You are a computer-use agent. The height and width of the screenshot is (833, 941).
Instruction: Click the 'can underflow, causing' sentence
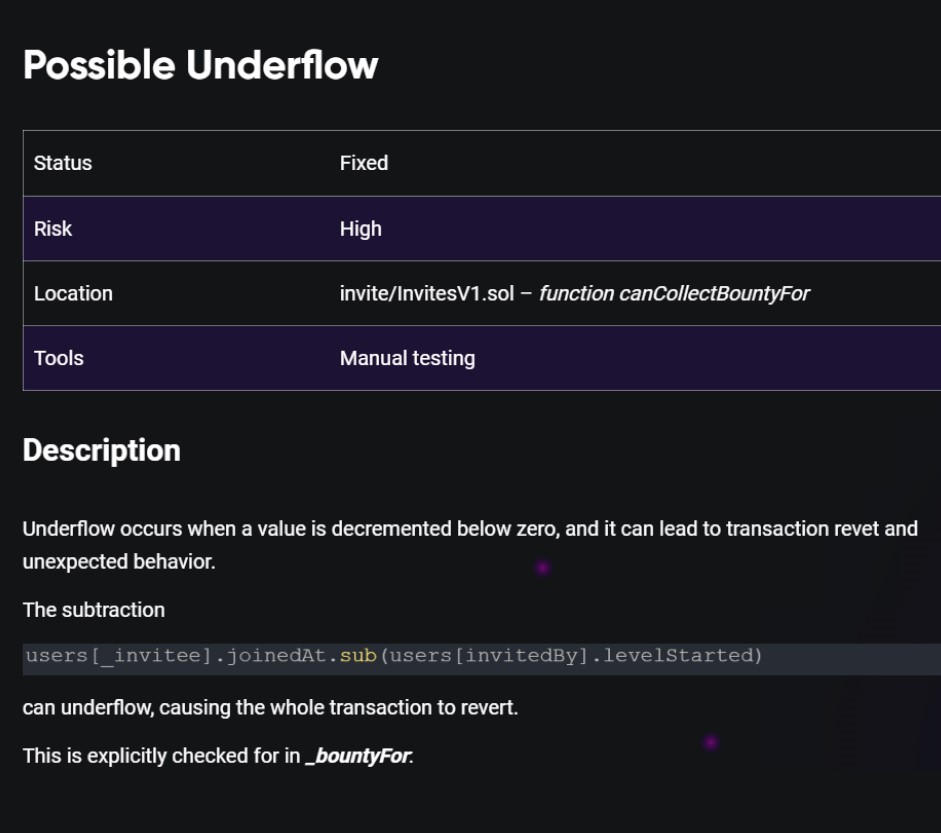point(270,708)
